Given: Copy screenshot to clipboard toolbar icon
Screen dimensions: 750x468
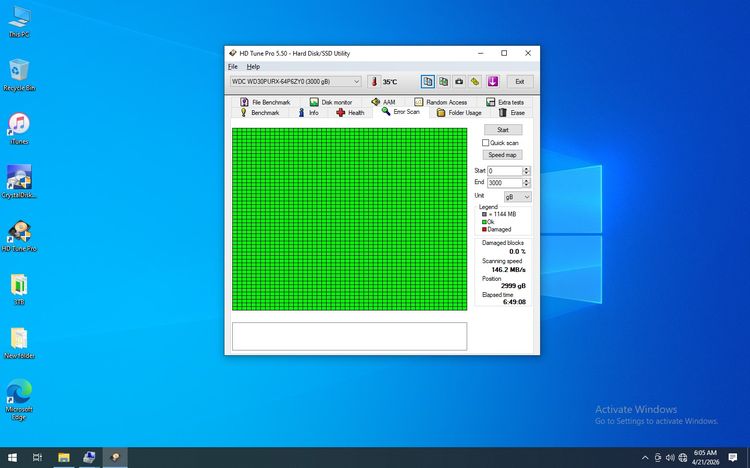Looking at the screenshot, I should click(443, 81).
